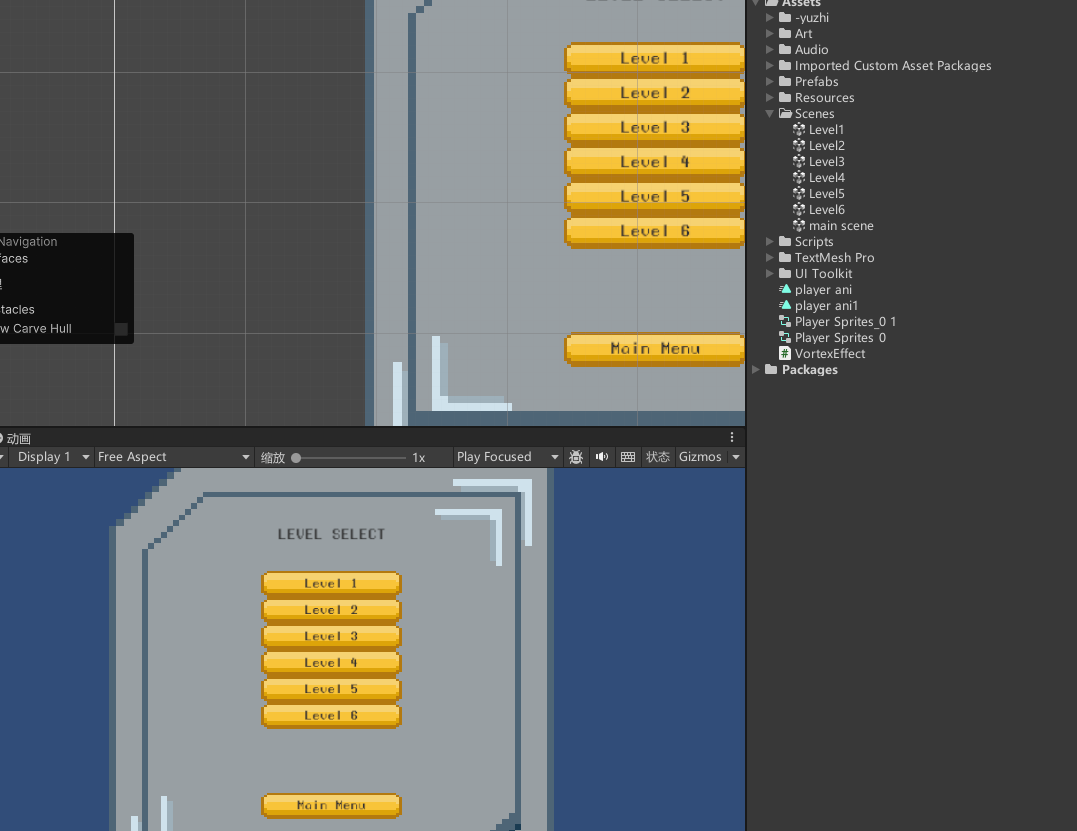Select the Level4 scene icon

coord(799,177)
